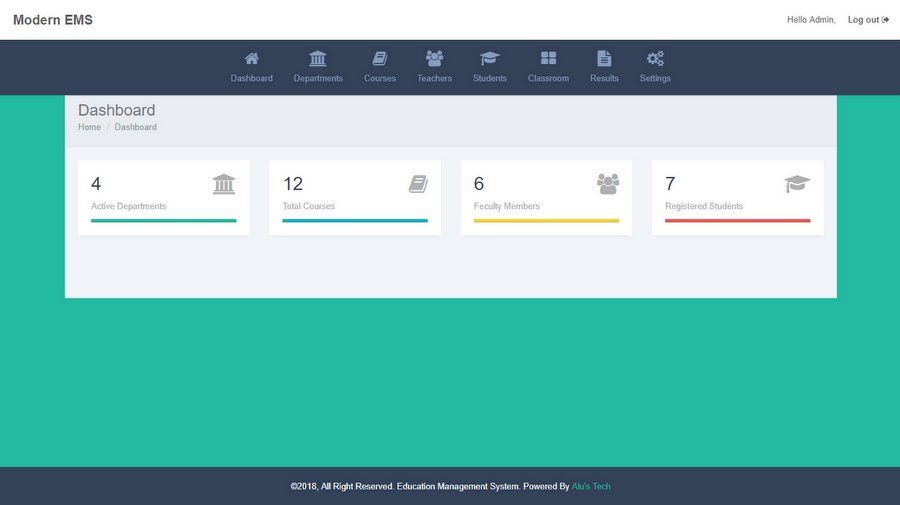
Task: Open Departments via the building icon
Action: click(x=318, y=59)
